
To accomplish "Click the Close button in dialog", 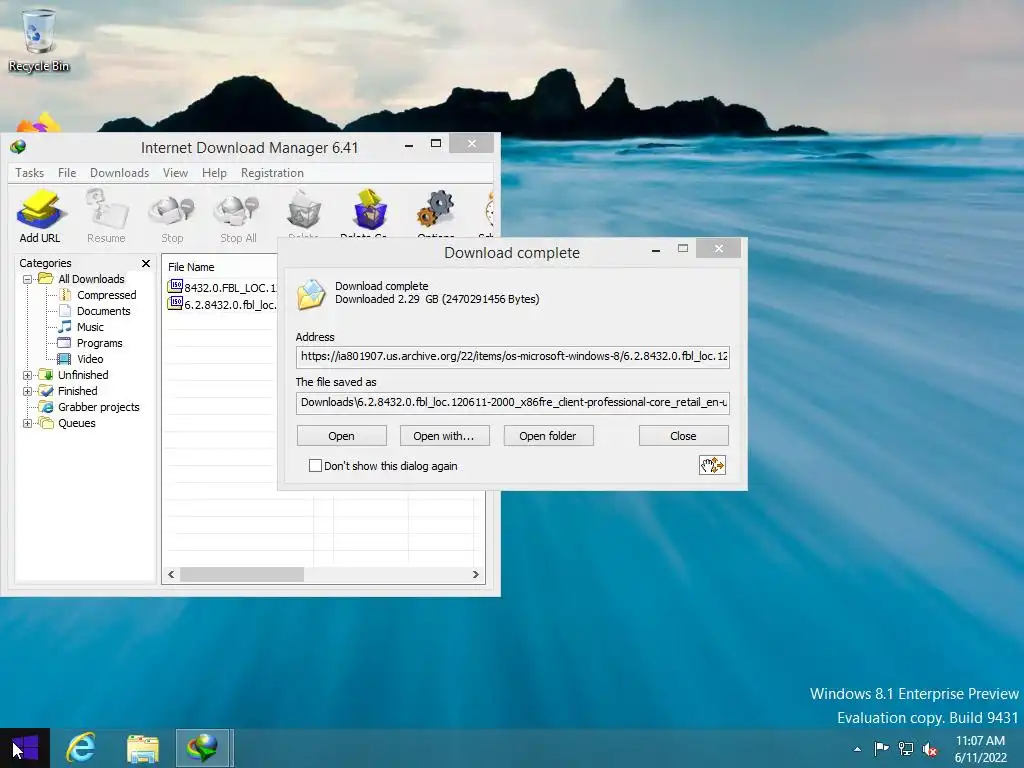I will 683,436.
